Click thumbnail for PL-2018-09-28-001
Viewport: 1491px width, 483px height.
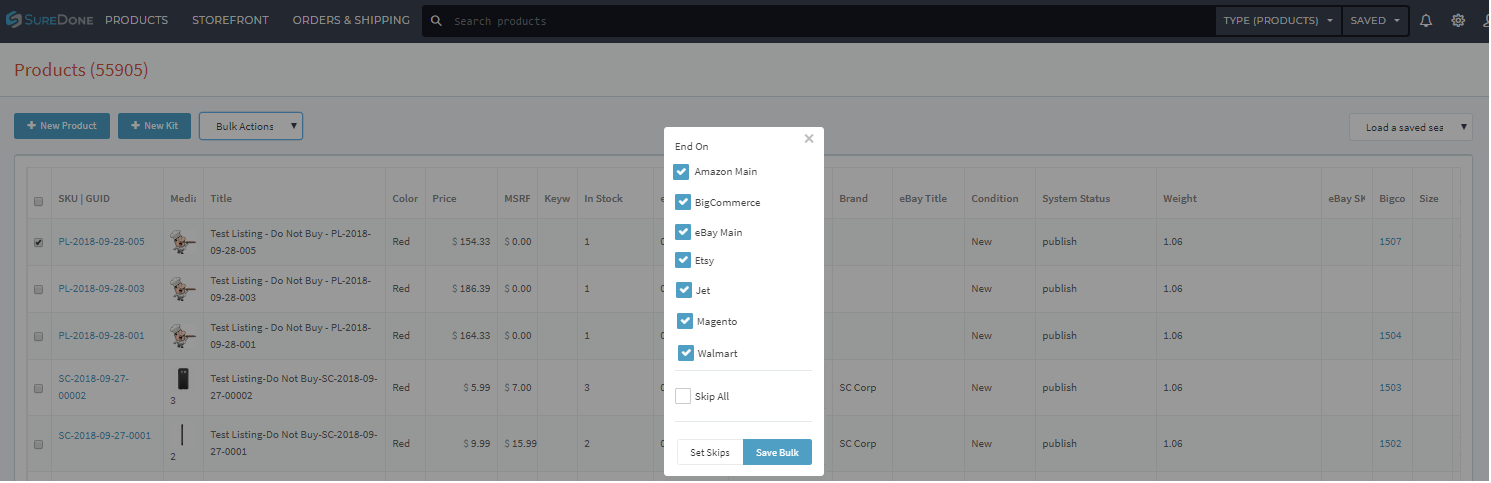click(182, 336)
